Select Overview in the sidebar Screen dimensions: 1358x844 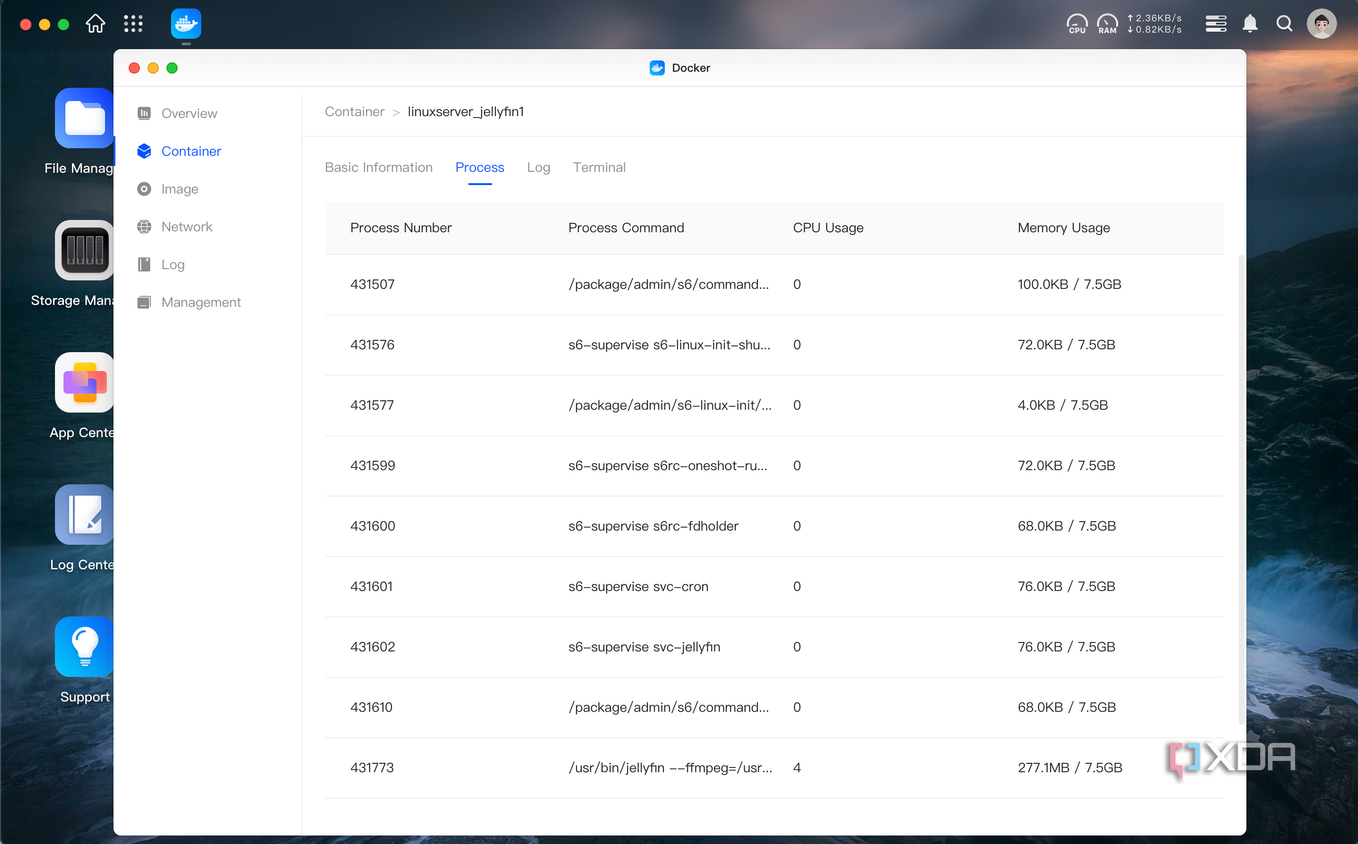[189, 113]
